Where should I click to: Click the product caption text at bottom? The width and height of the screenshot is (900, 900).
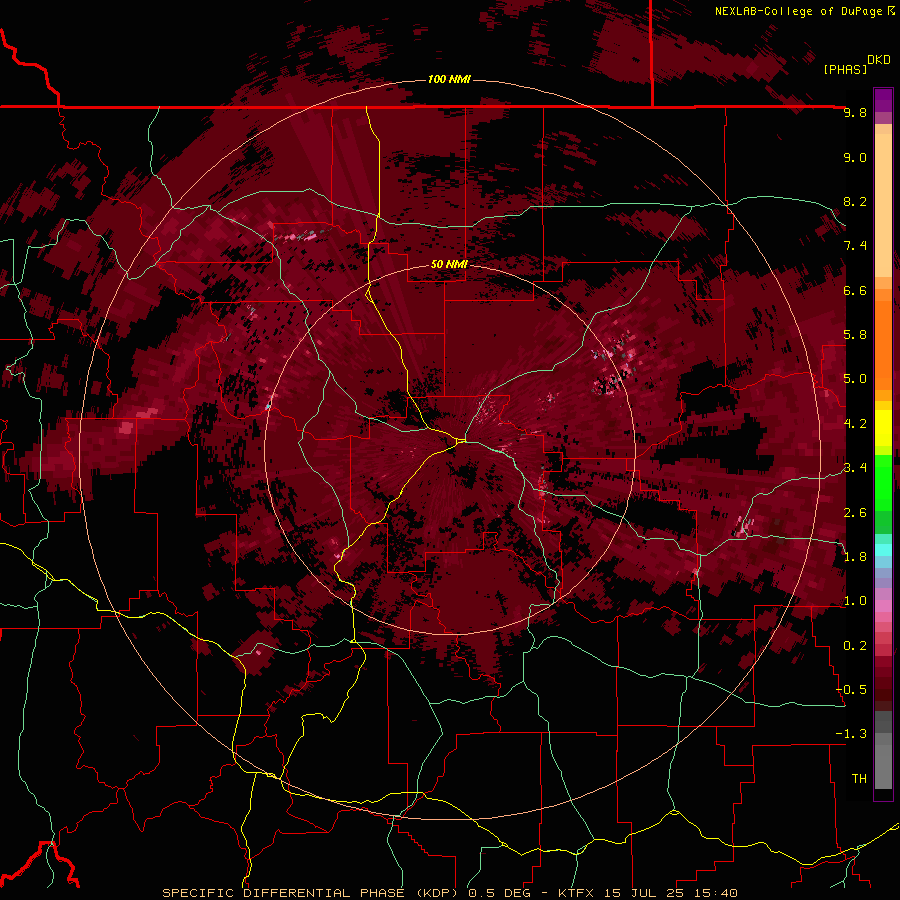pos(449,893)
